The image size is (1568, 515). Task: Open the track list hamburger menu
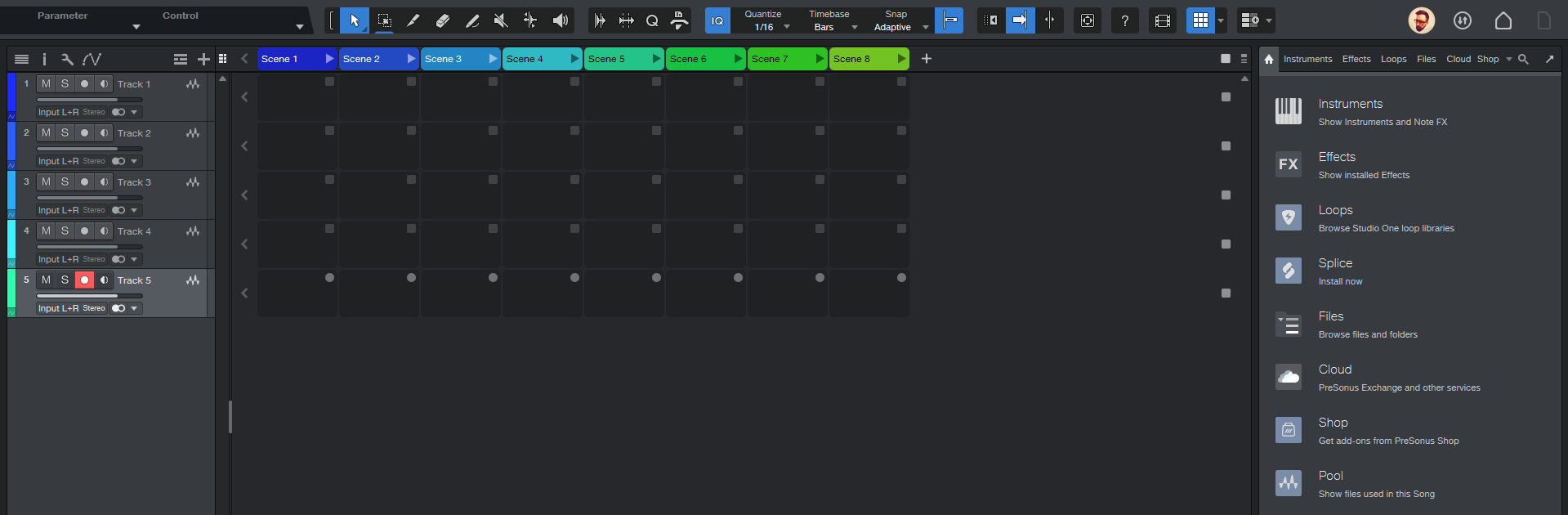click(x=22, y=59)
